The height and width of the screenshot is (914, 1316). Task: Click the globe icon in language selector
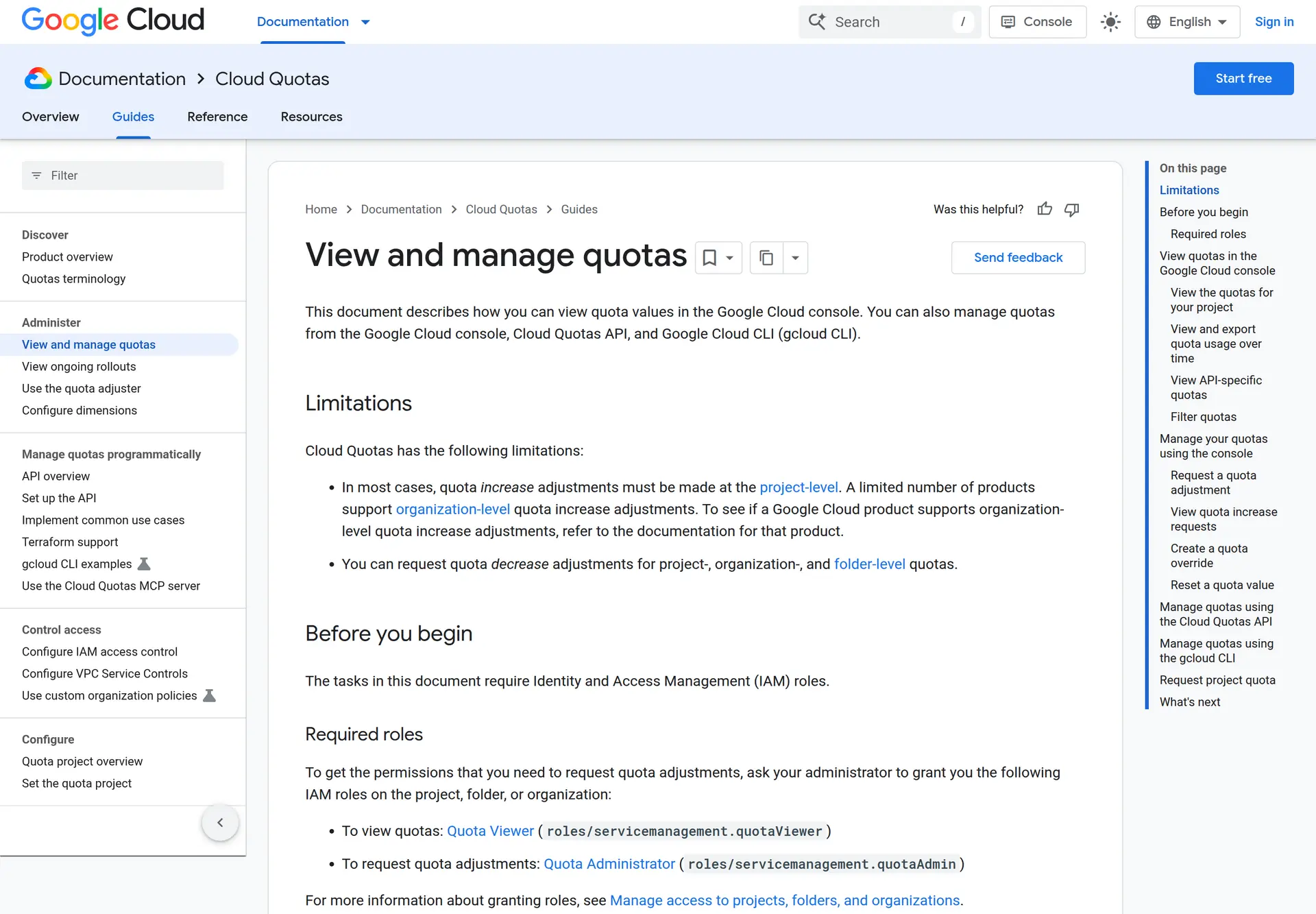click(1154, 22)
